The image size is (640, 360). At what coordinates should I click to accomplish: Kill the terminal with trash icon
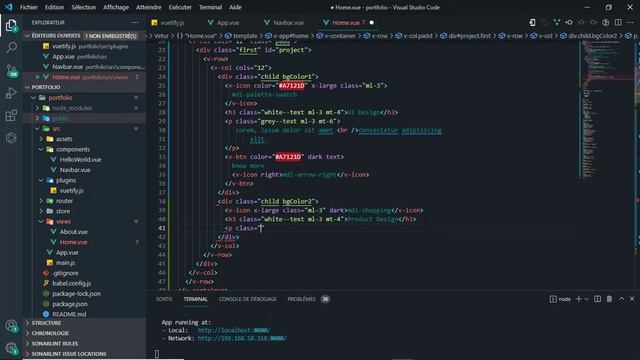tap(609, 299)
